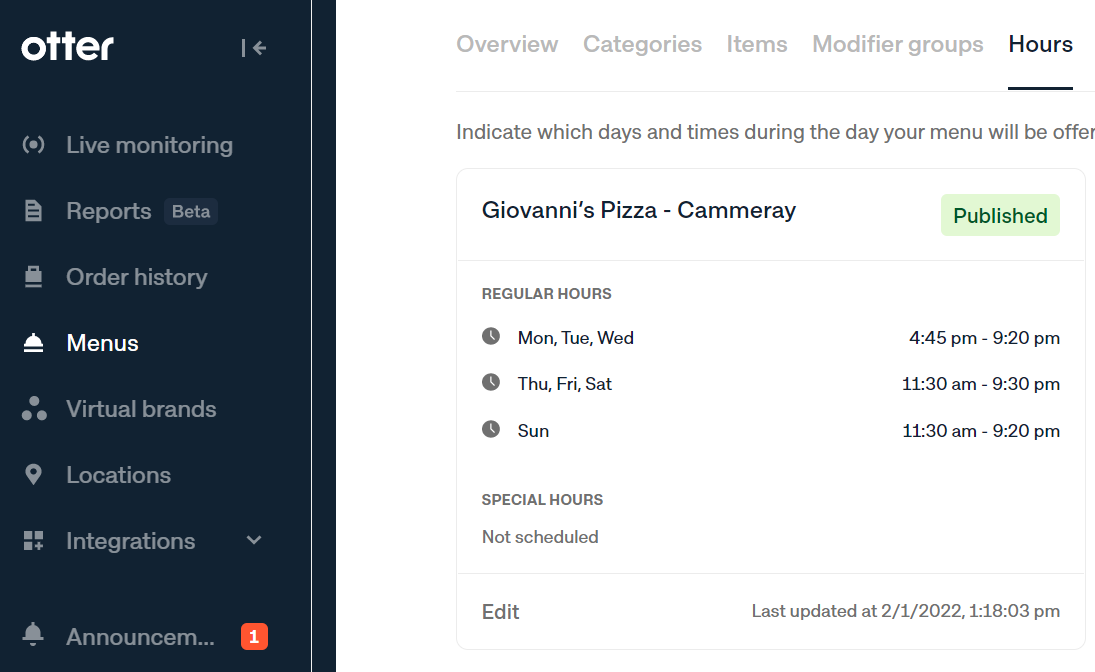
Task: Click the Menus bell cloche icon
Action: pos(34,343)
